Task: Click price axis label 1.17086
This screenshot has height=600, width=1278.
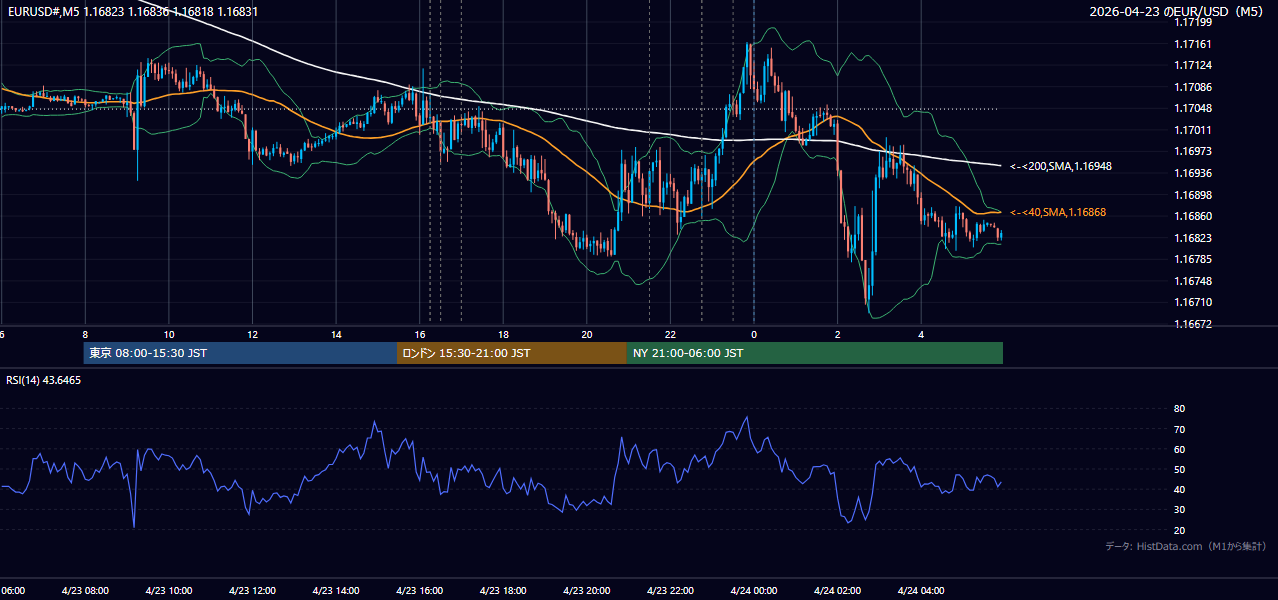Action: click(1193, 87)
